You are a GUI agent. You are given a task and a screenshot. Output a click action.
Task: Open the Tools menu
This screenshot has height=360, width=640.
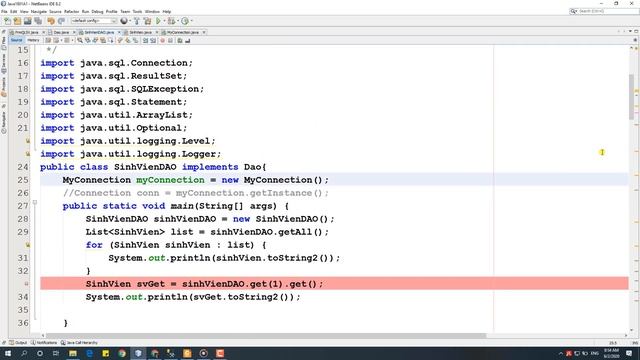[137, 11]
